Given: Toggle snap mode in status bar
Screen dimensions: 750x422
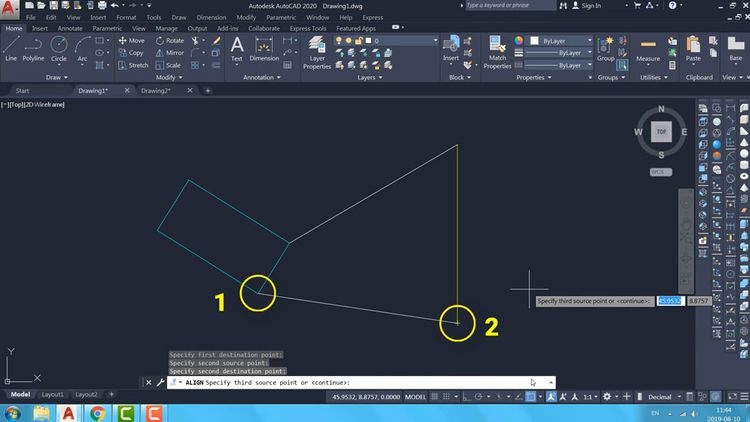Looking at the screenshot, I should point(446,397).
